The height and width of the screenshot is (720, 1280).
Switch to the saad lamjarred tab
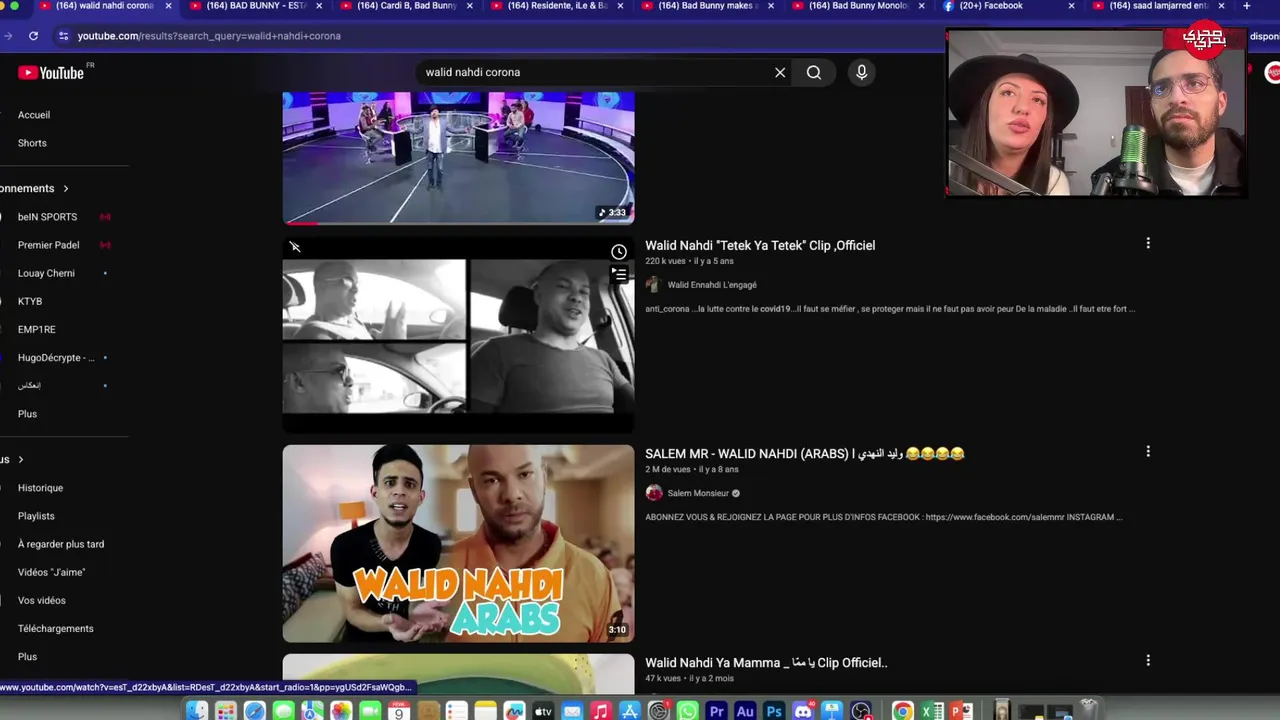coord(1158,6)
